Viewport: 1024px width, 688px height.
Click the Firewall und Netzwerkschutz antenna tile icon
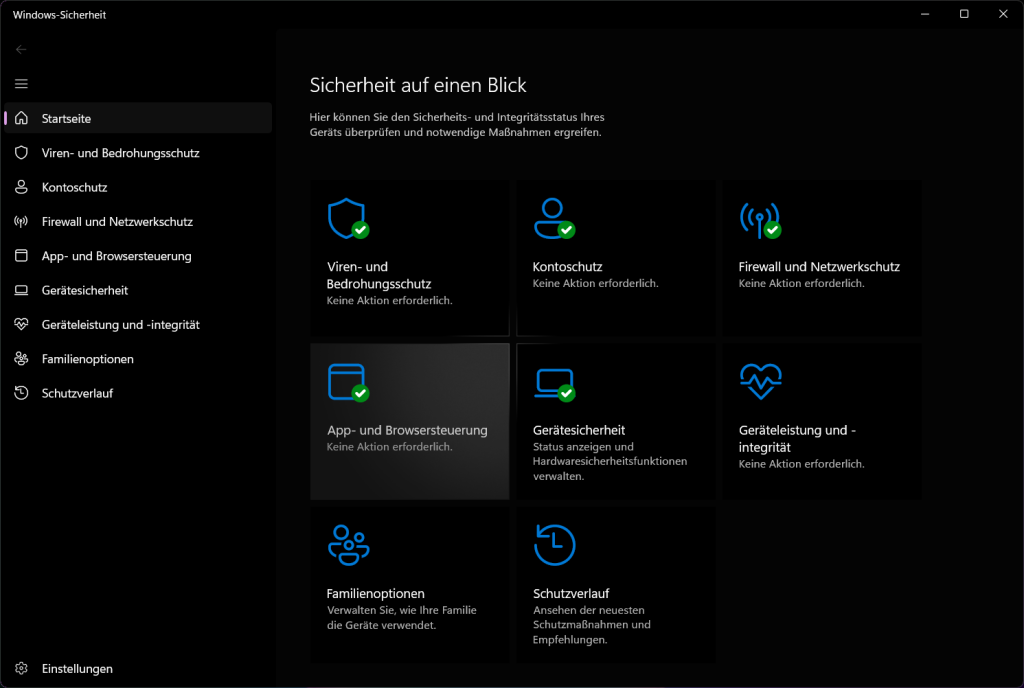[759, 218]
